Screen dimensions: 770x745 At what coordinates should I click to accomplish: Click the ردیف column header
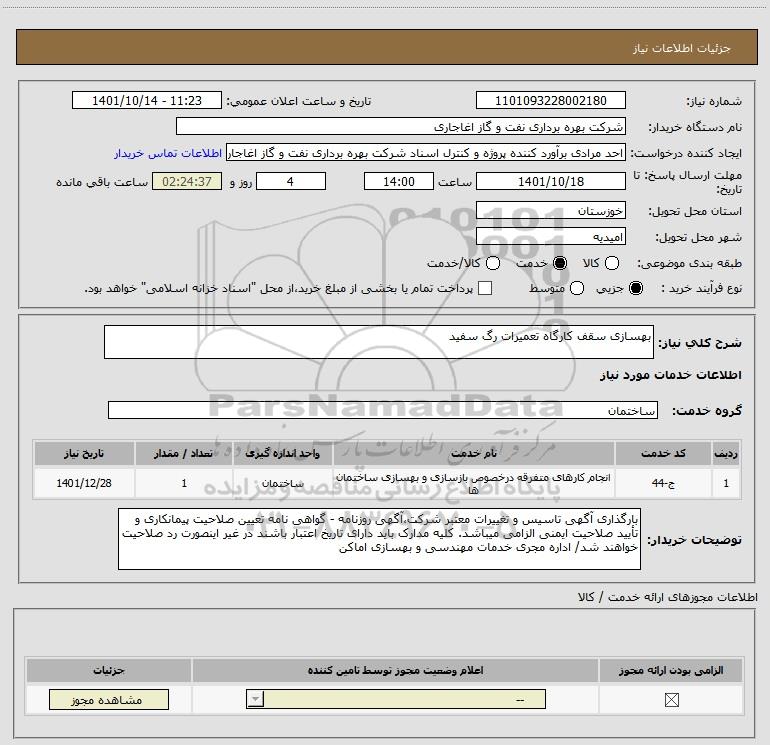[x=726, y=453]
